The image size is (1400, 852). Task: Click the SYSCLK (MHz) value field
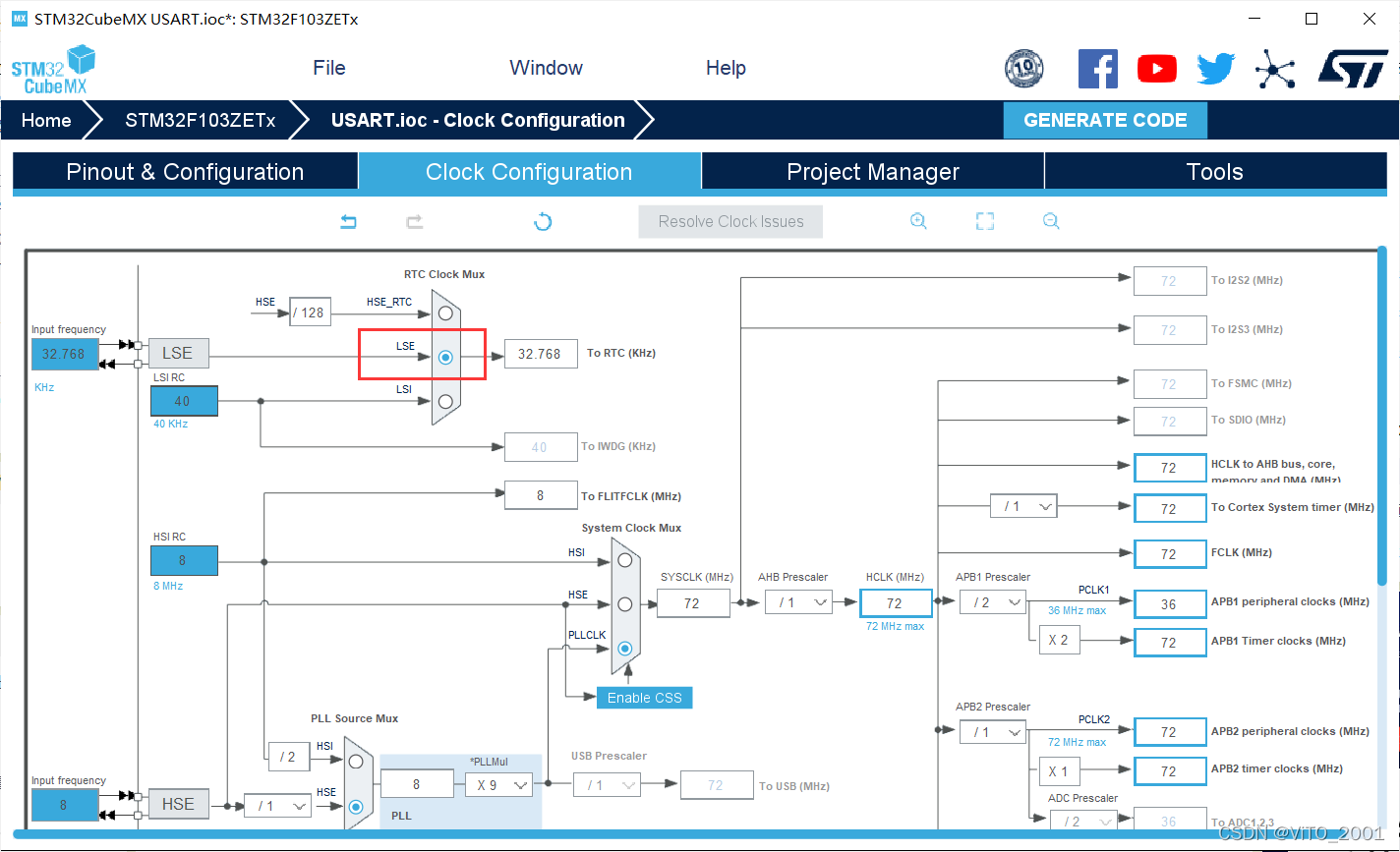693,603
